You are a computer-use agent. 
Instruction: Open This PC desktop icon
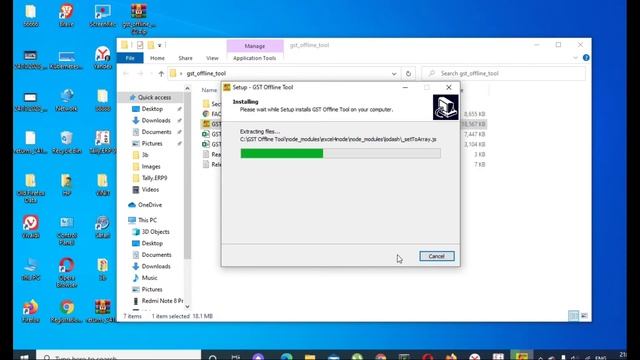coord(31,269)
